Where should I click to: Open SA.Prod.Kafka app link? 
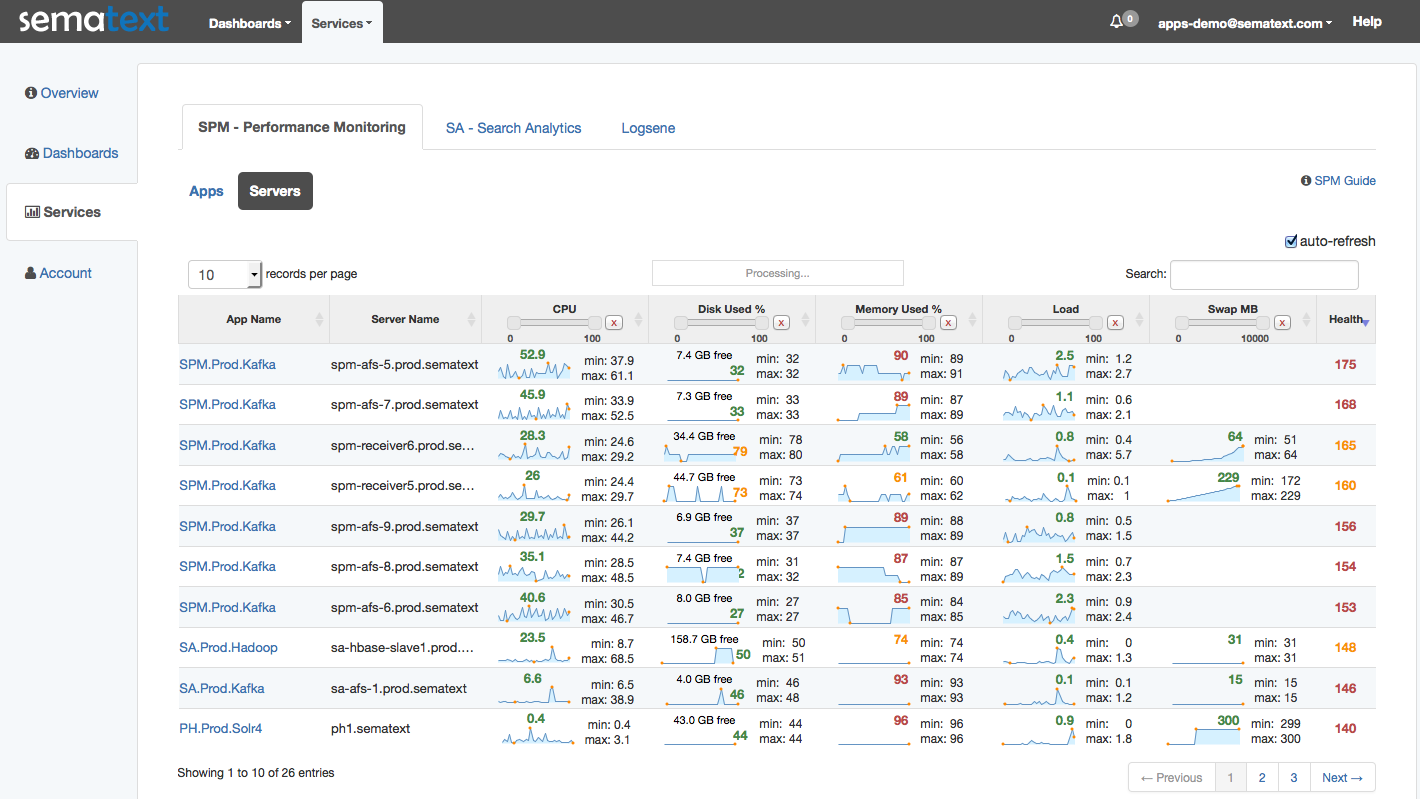coord(222,688)
